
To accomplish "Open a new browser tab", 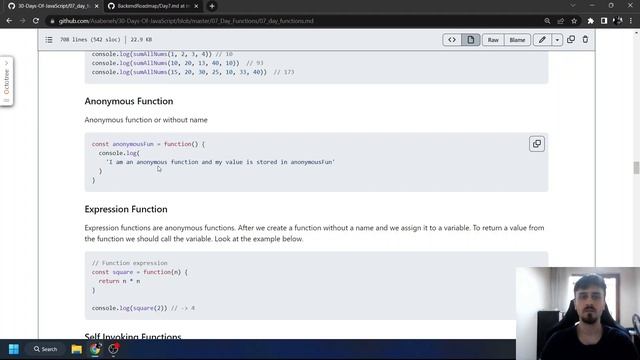I will click(x=212, y=6).
